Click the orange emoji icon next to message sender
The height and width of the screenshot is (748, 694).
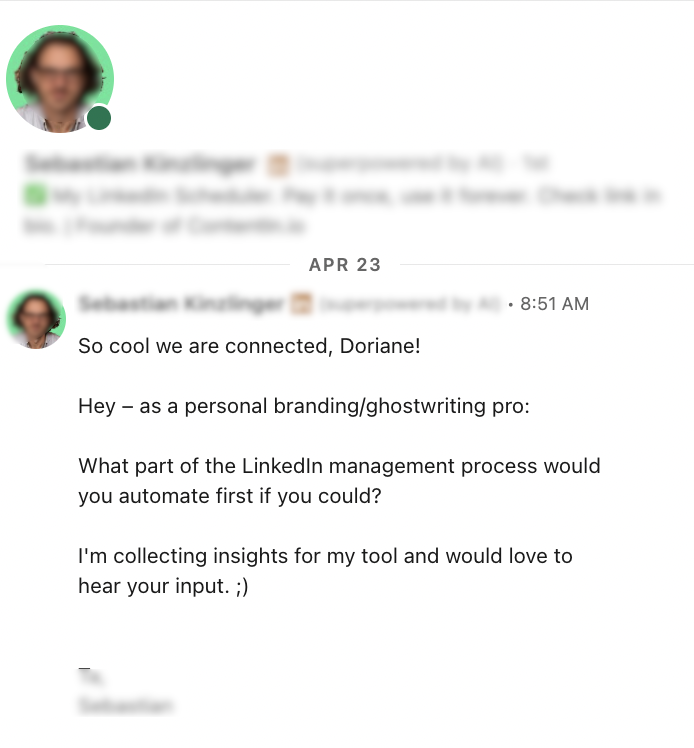tap(301, 304)
